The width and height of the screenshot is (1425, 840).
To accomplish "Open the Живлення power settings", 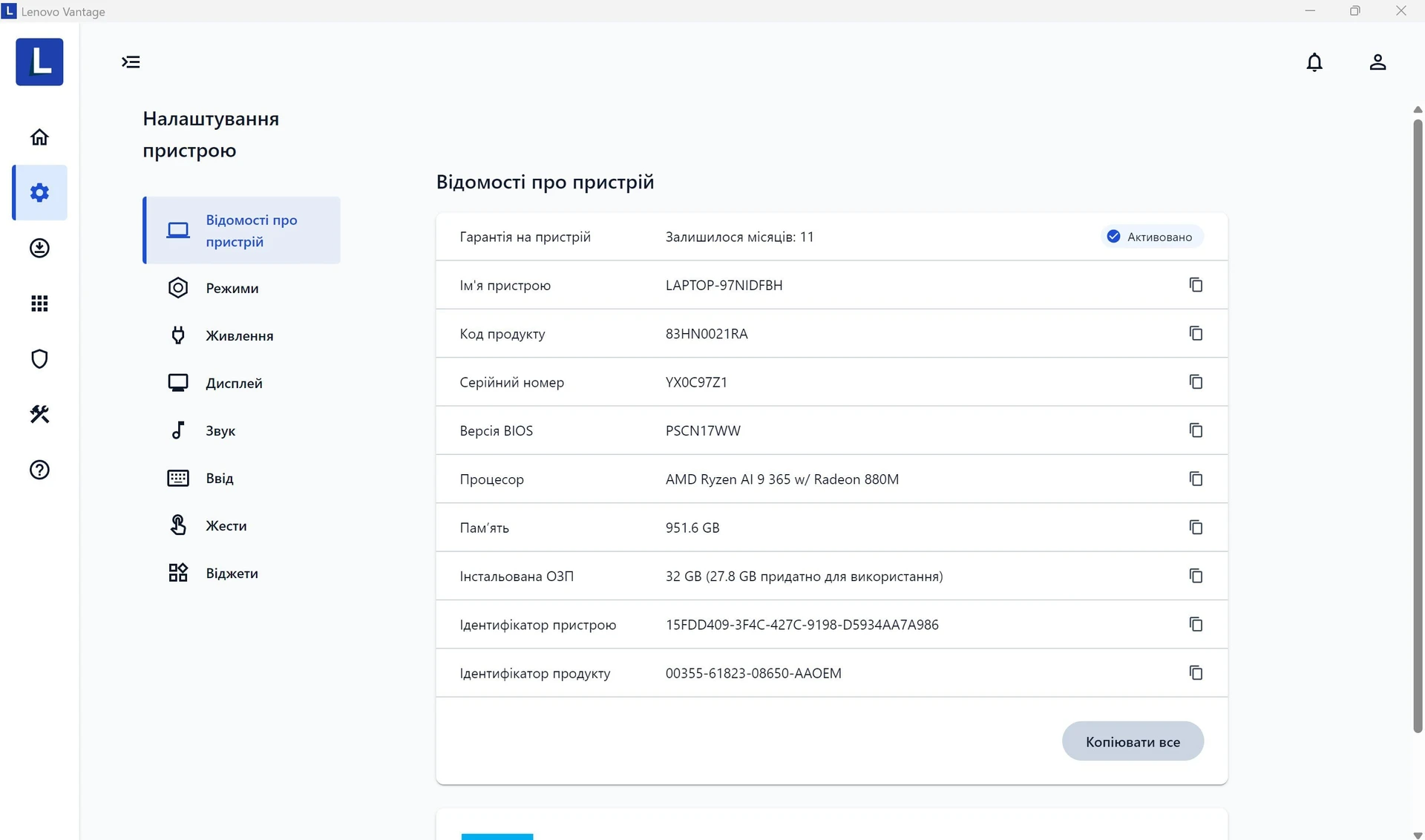I will point(242,335).
